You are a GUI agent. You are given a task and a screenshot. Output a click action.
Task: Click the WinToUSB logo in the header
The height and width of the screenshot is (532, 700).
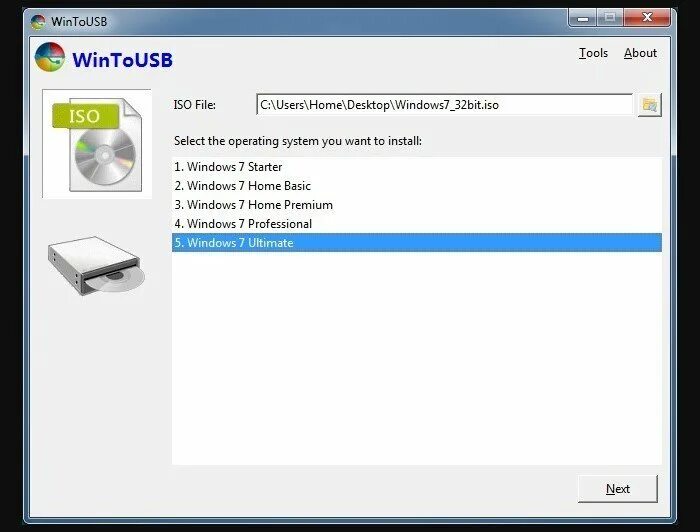point(50,57)
